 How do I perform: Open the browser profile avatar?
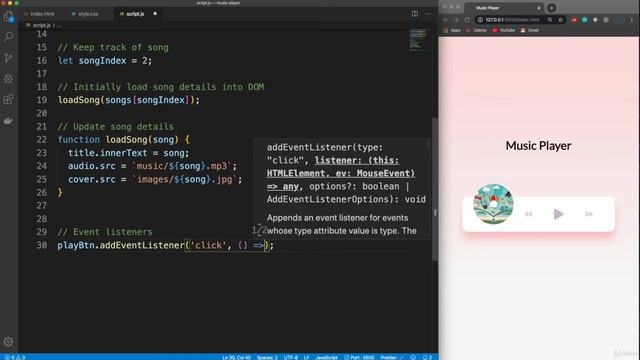click(620, 20)
